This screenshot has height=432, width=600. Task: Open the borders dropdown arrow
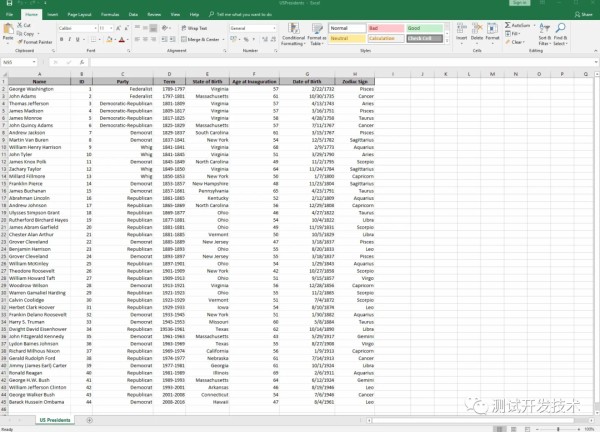click(x=99, y=39)
